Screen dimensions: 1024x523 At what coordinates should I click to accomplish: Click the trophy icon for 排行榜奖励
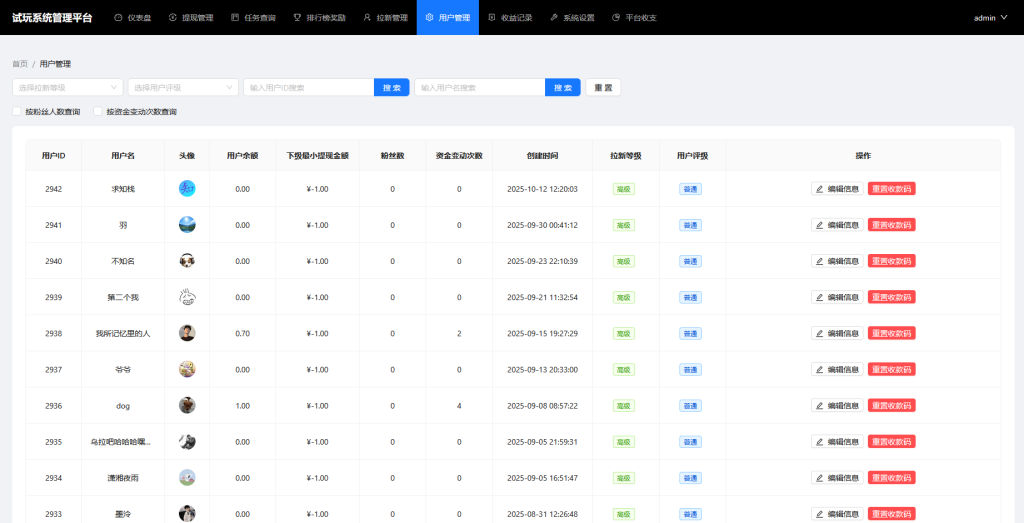297,18
